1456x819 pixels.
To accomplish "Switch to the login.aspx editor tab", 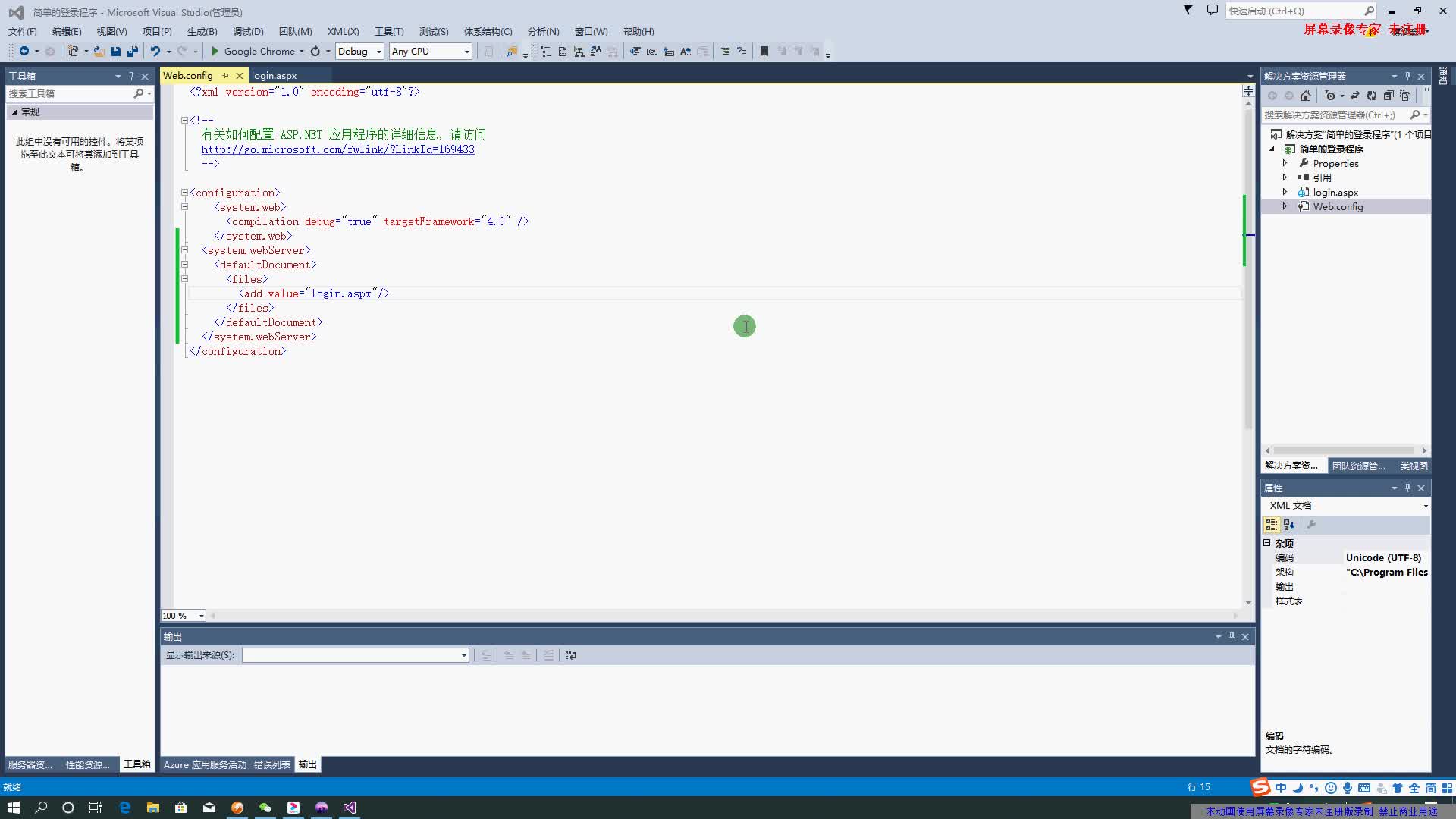I will (274, 76).
